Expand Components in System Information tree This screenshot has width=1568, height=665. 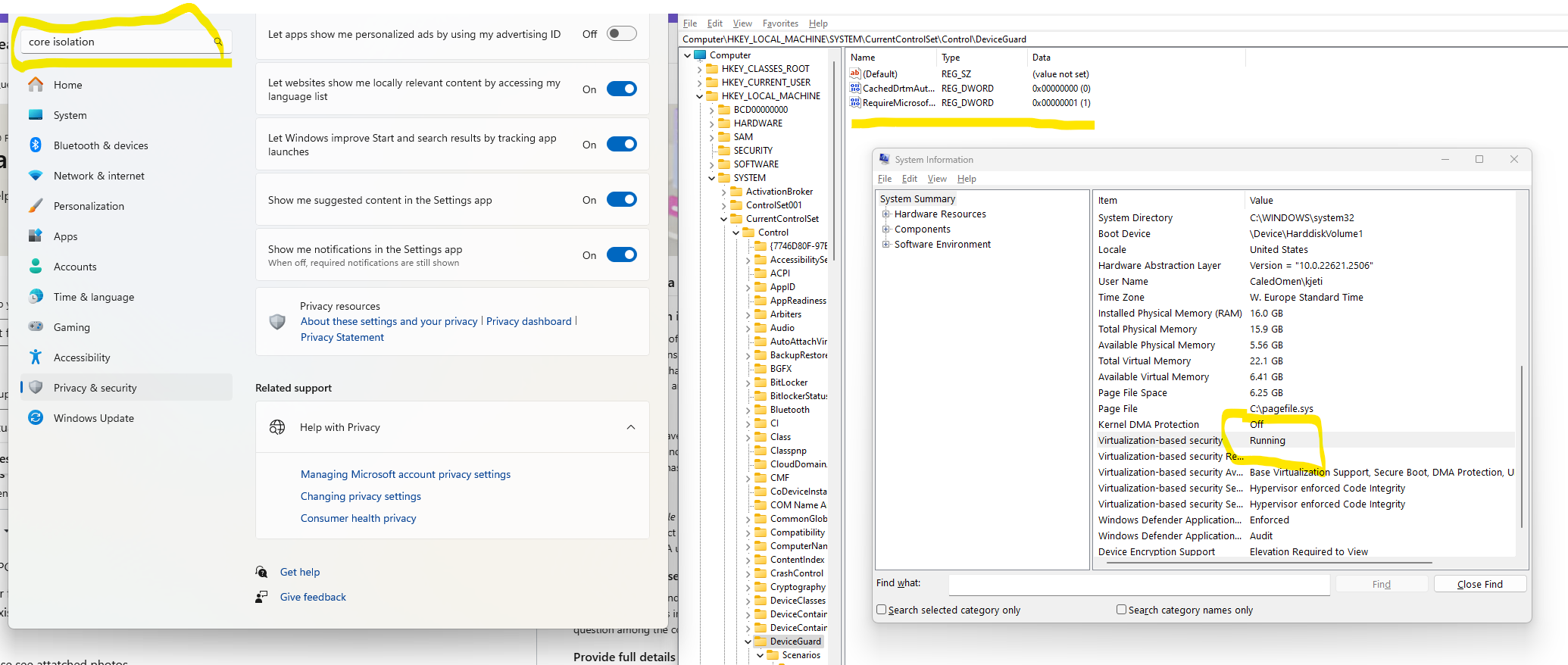click(886, 229)
